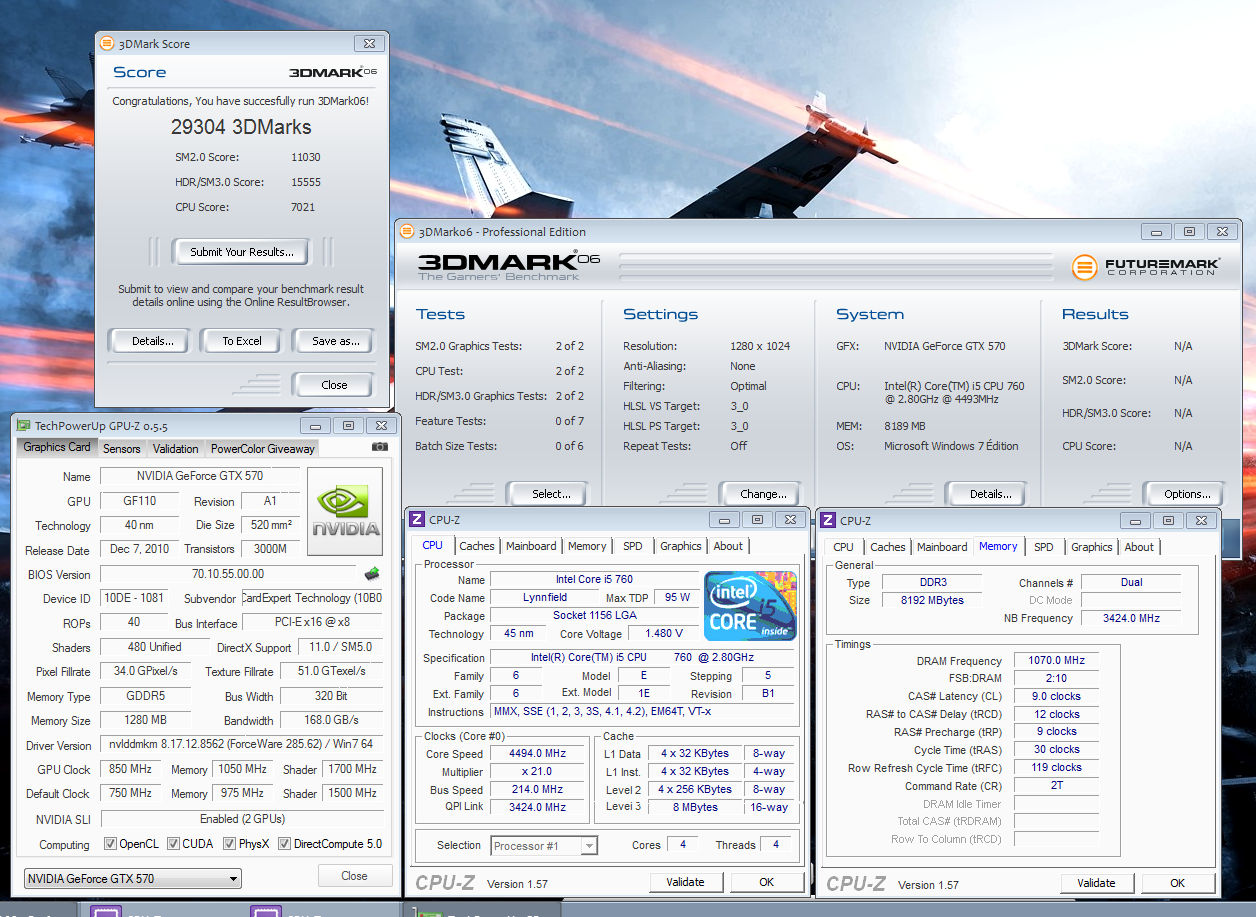Open SPD tab in right CPU-Z window
Image resolution: width=1256 pixels, height=917 pixels.
1044,547
